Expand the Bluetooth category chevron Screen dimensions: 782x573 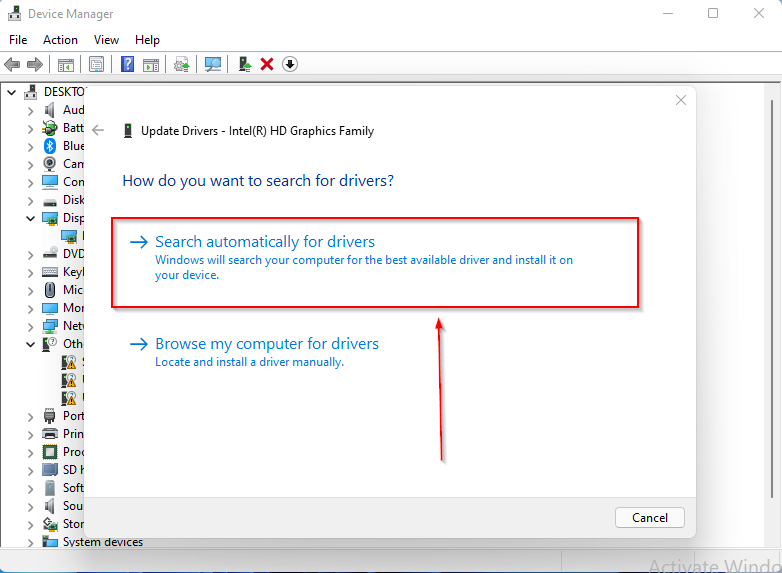[30, 147]
